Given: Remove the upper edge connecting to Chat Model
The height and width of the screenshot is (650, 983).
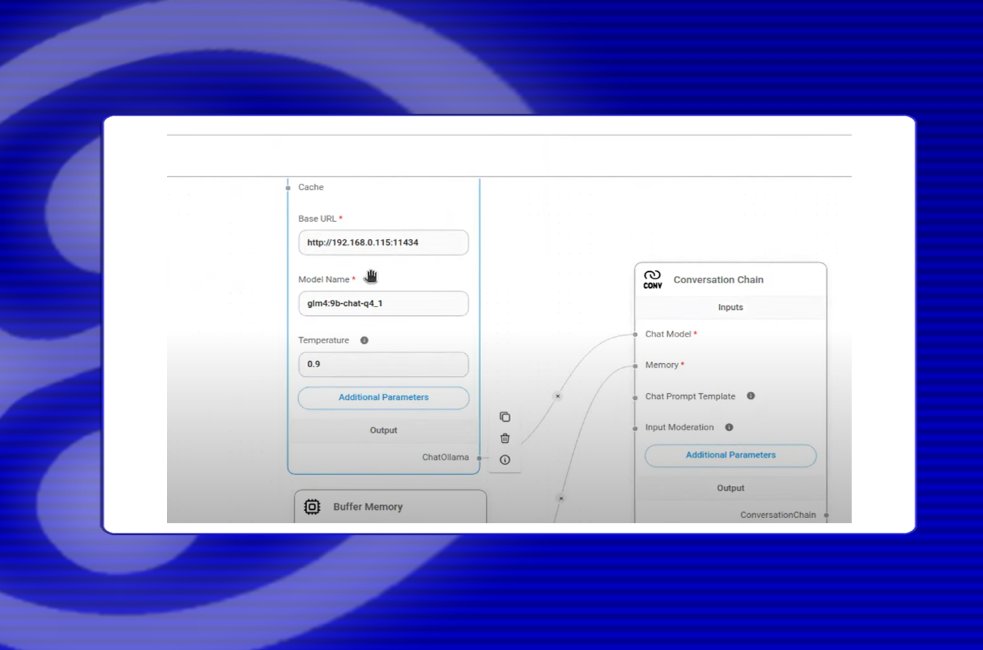Looking at the screenshot, I should click(557, 396).
